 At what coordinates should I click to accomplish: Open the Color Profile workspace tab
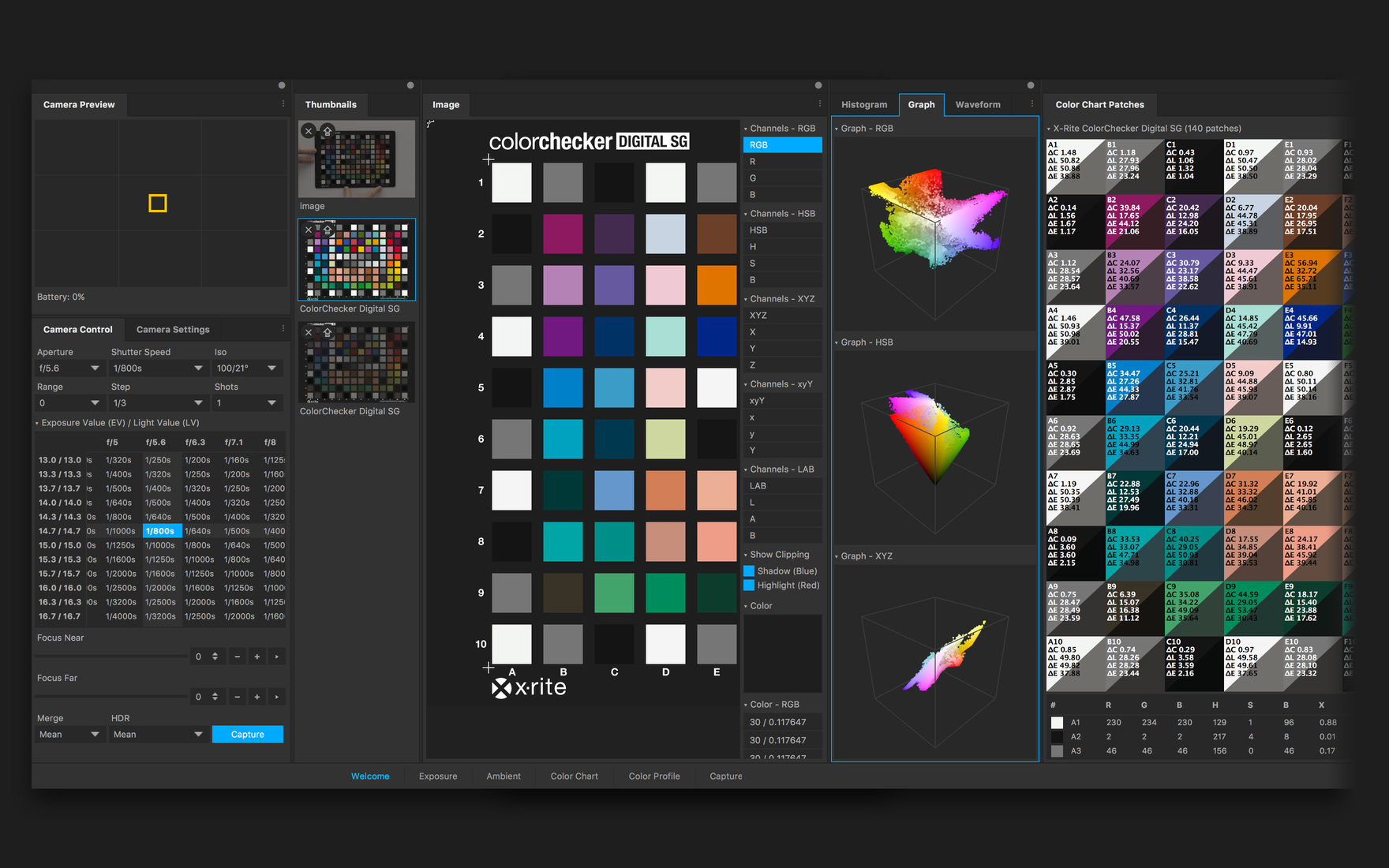[654, 776]
